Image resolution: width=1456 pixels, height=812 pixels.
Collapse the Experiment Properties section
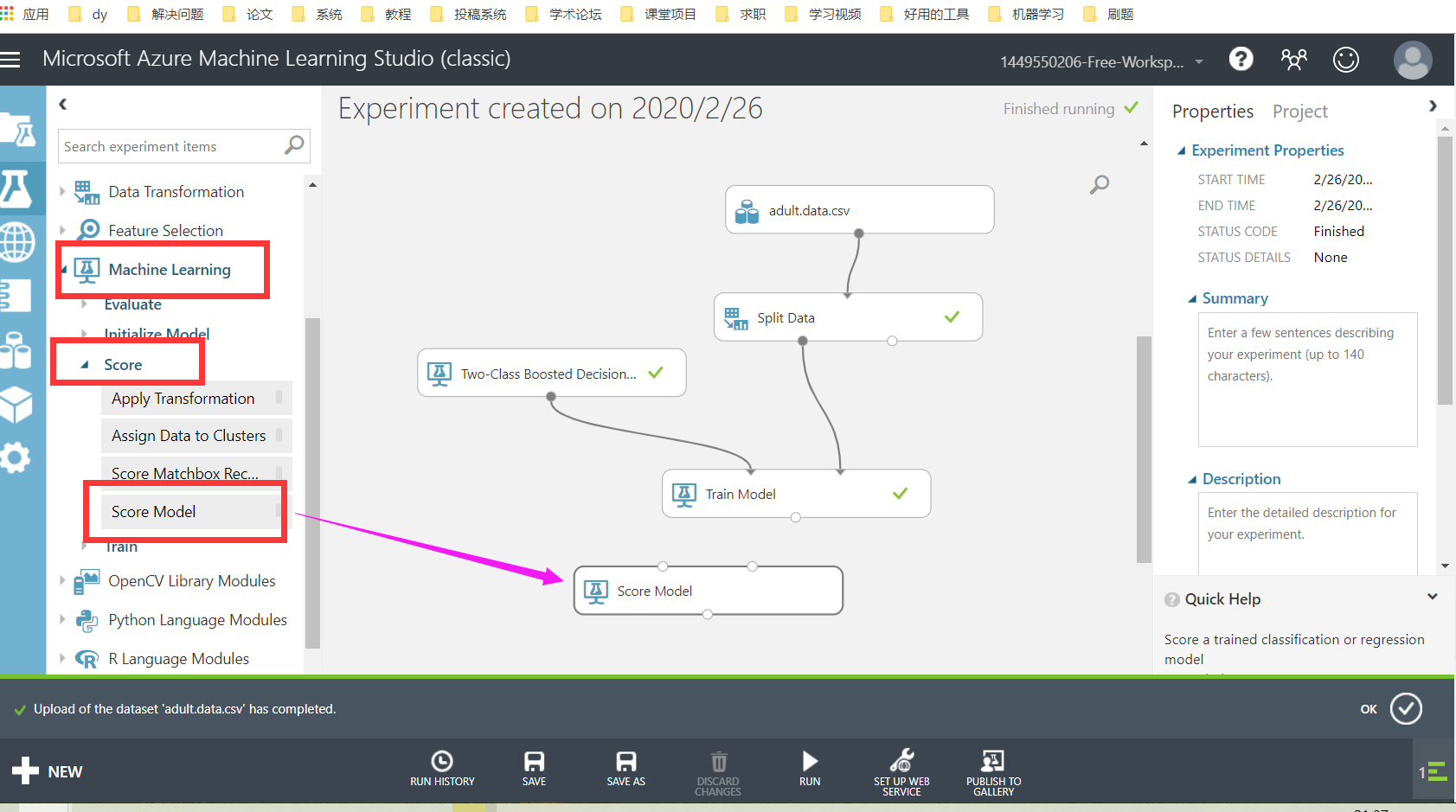pyautogui.click(x=1181, y=150)
